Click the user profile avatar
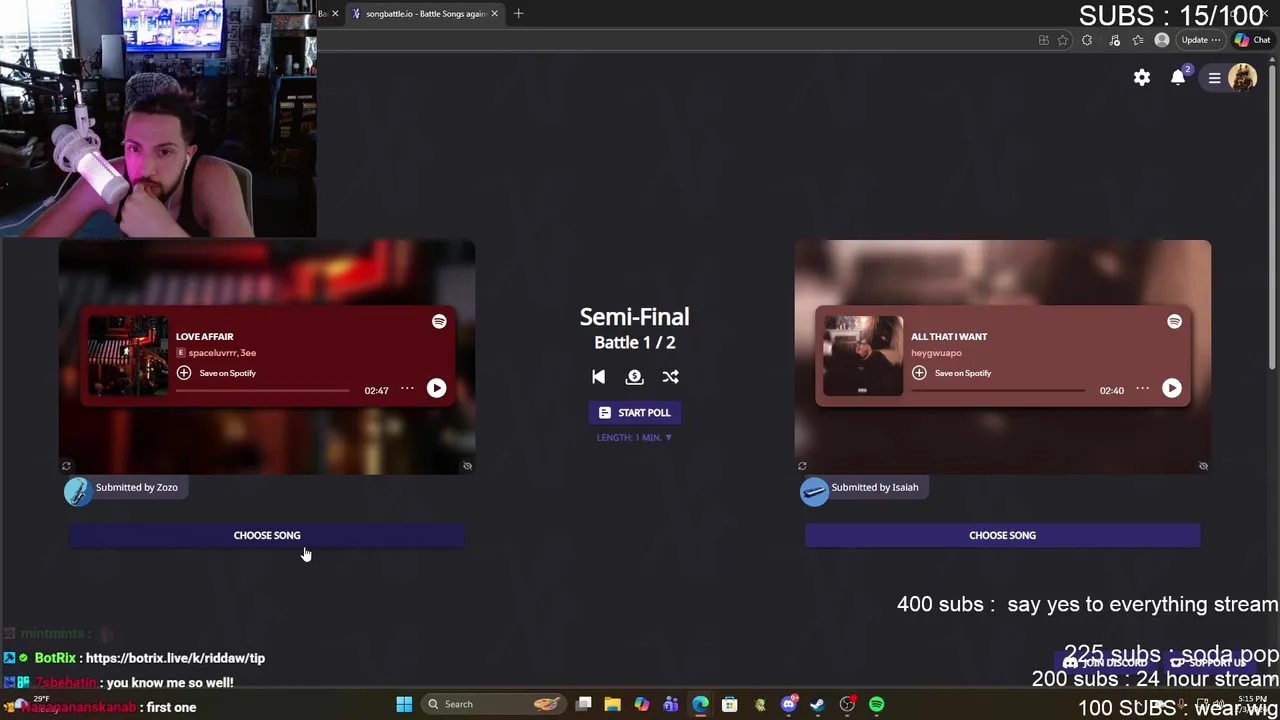Viewport: 1280px width, 720px height. pos(1243,77)
